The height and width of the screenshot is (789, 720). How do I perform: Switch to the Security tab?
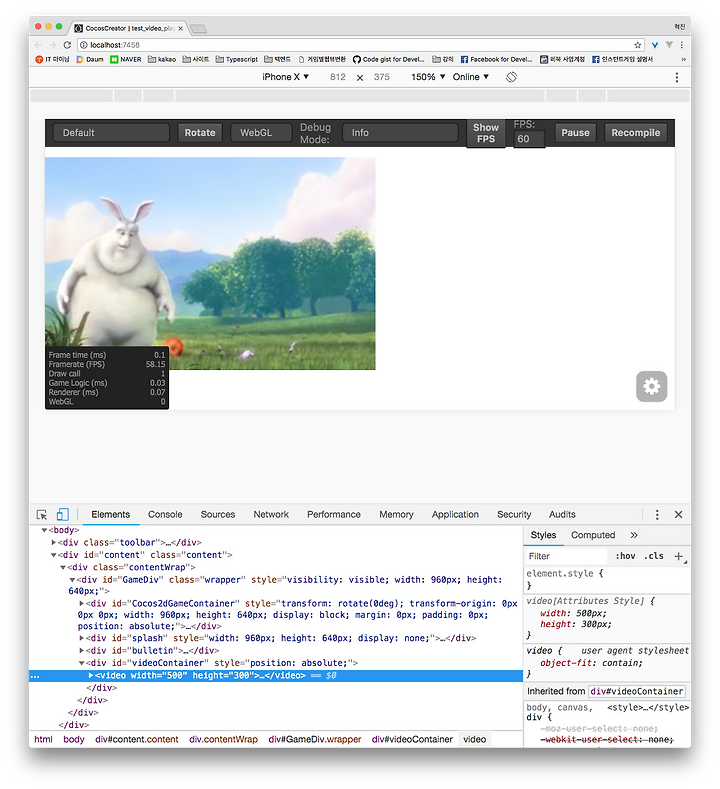coord(514,514)
